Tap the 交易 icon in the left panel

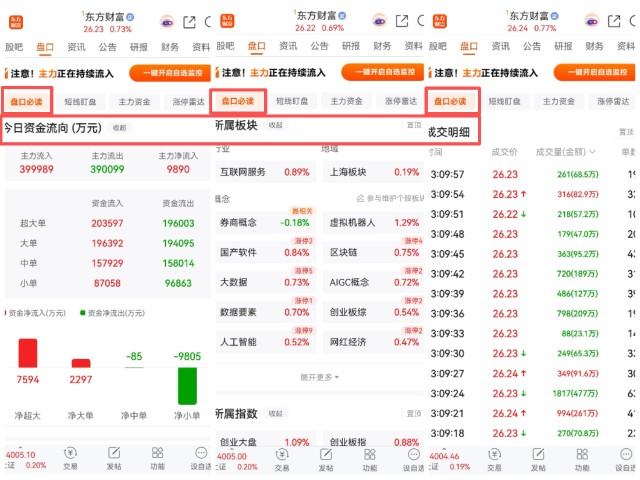coord(69,457)
